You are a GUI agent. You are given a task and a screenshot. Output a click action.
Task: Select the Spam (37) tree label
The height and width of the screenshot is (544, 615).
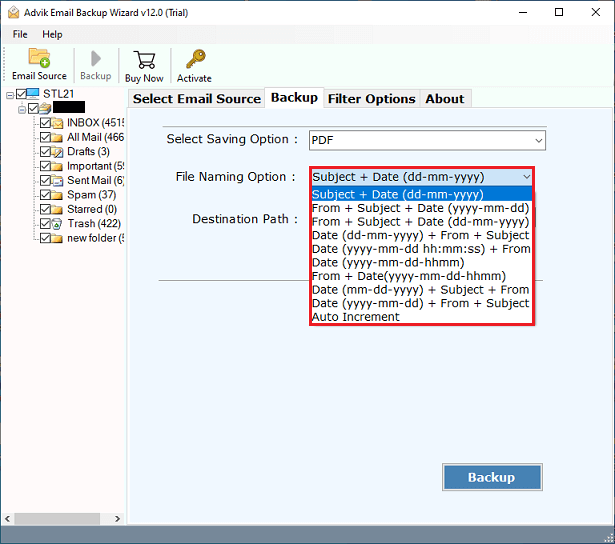91,195
